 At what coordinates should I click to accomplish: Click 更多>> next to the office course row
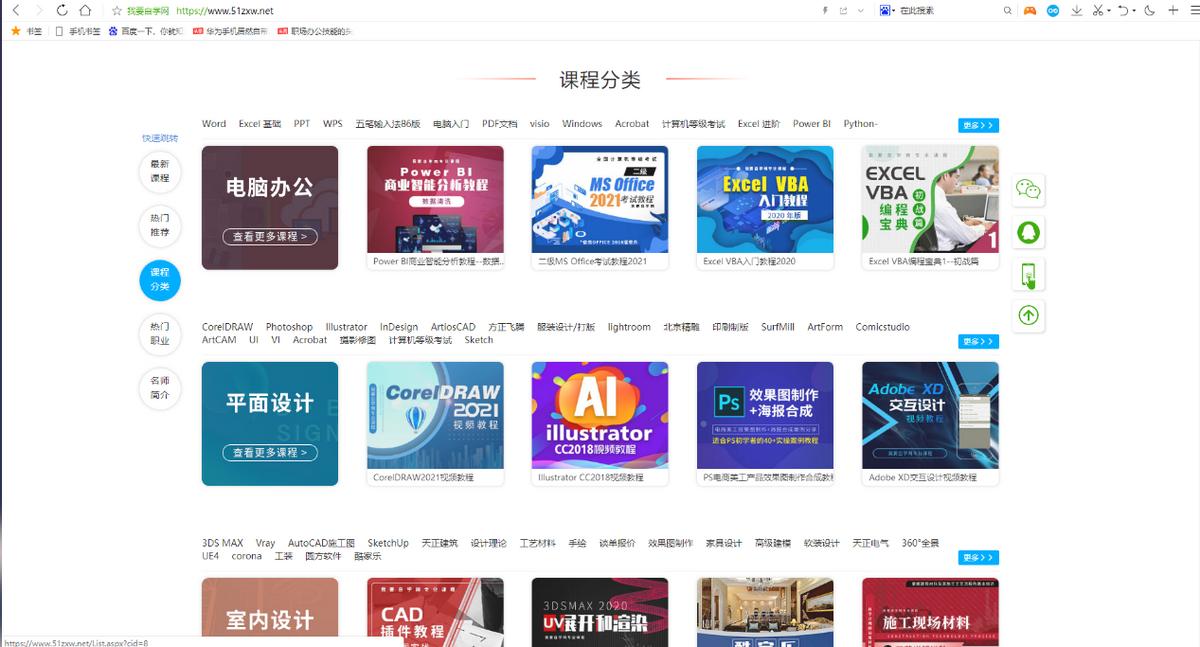(x=980, y=124)
